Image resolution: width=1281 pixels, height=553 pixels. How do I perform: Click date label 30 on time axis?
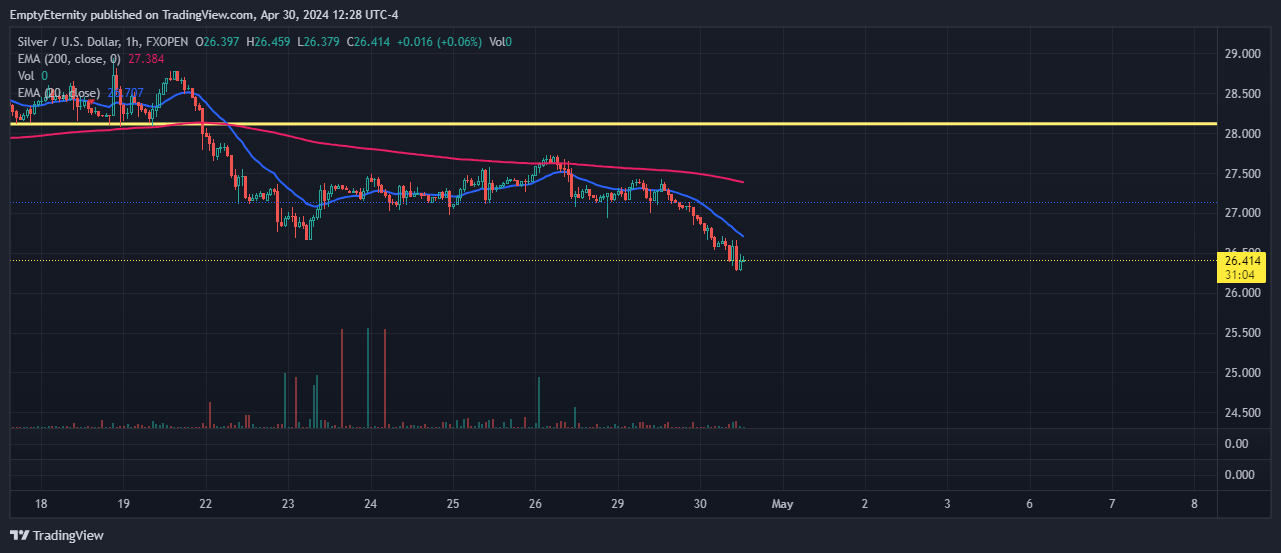tap(700, 504)
